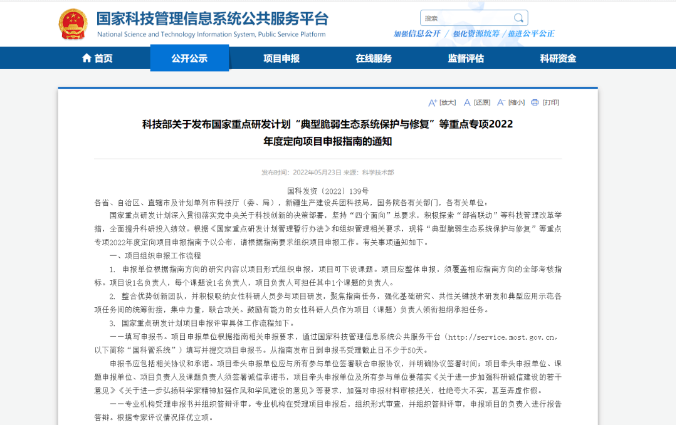Reduce text size with 缩小 control
Screen dimensions: 676x431
pos(514,102)
